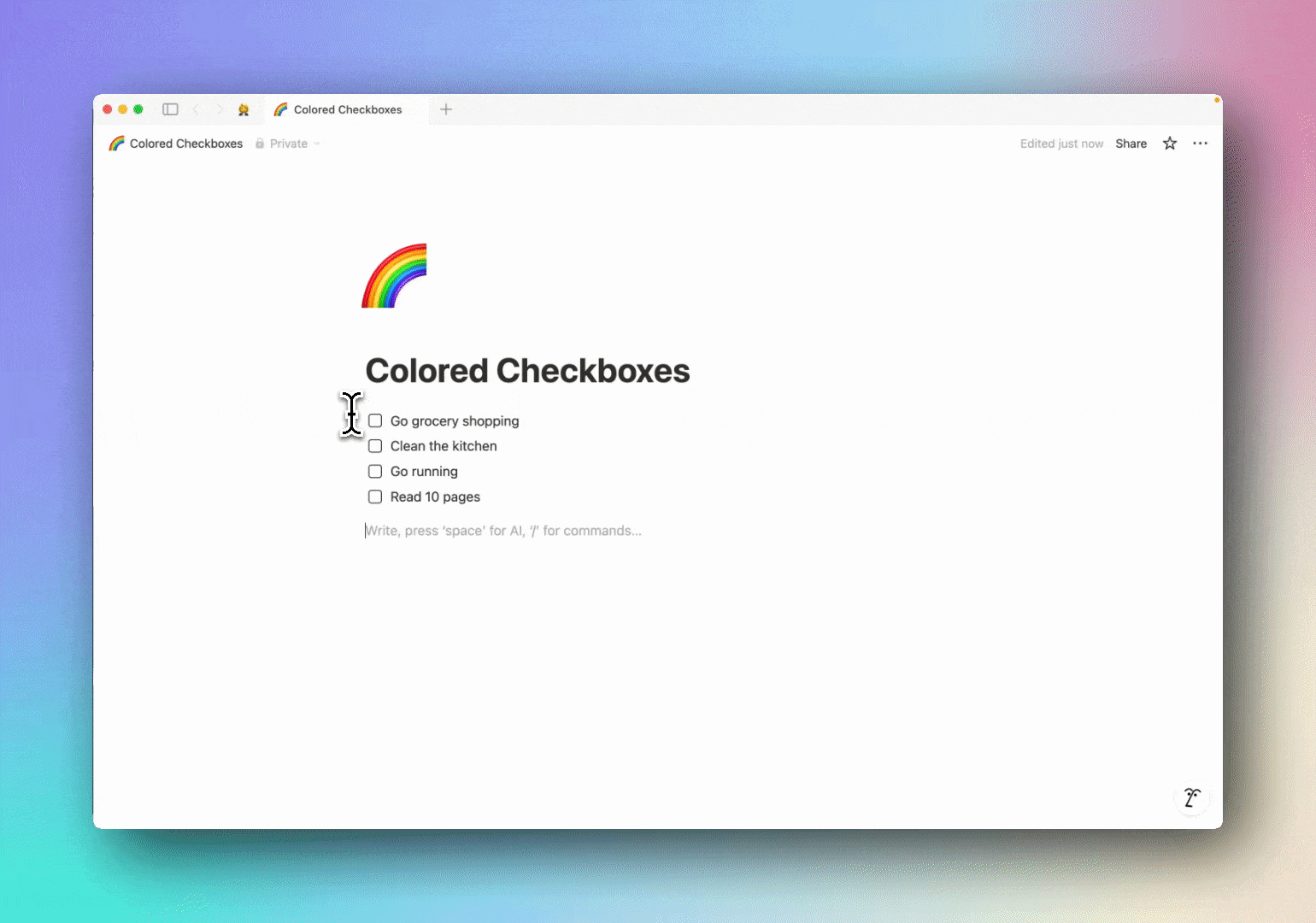Expand the Private access dropdown
1316x923 pixels.
(x=288, y=144)
